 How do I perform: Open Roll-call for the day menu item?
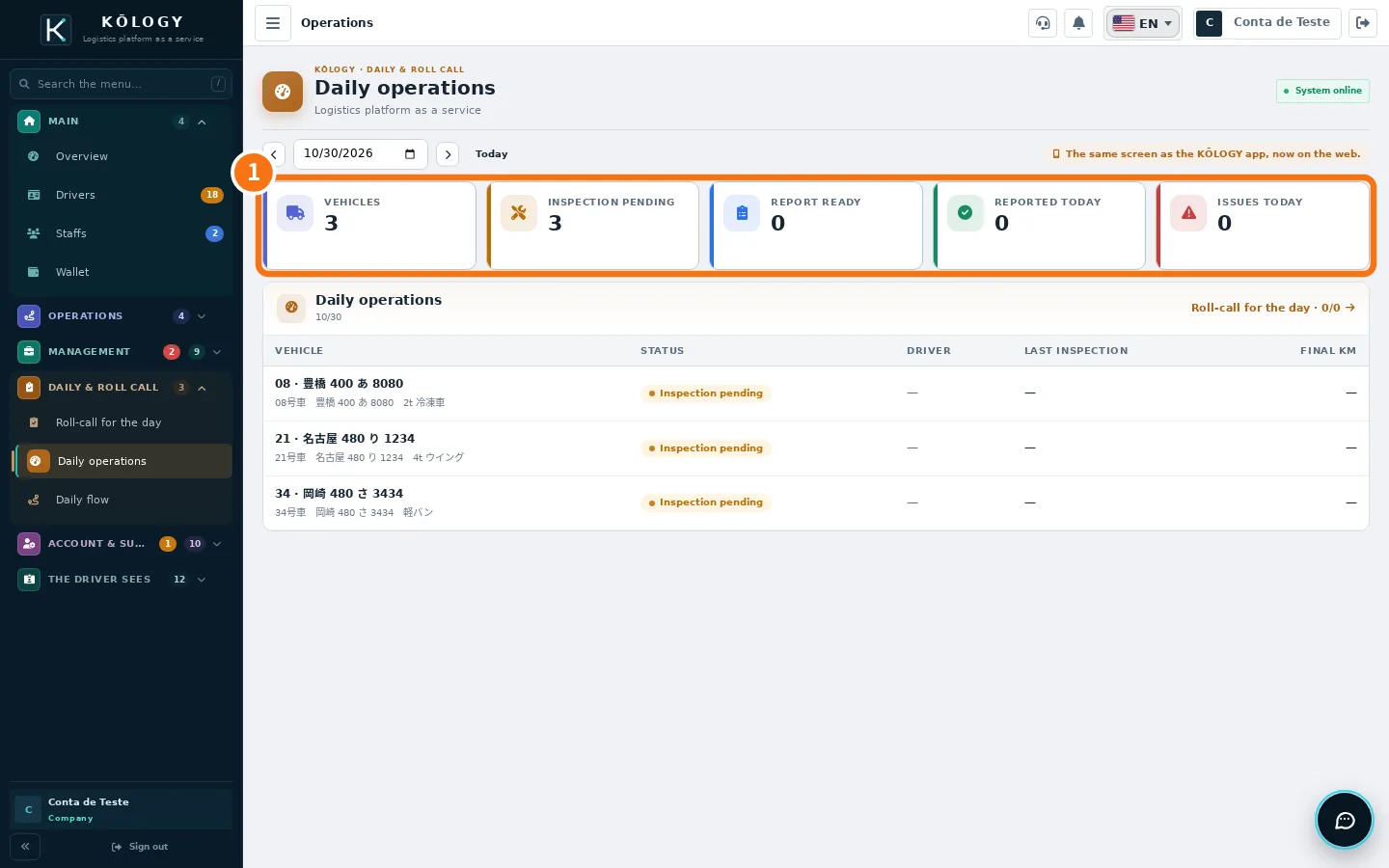click(123, 422)
